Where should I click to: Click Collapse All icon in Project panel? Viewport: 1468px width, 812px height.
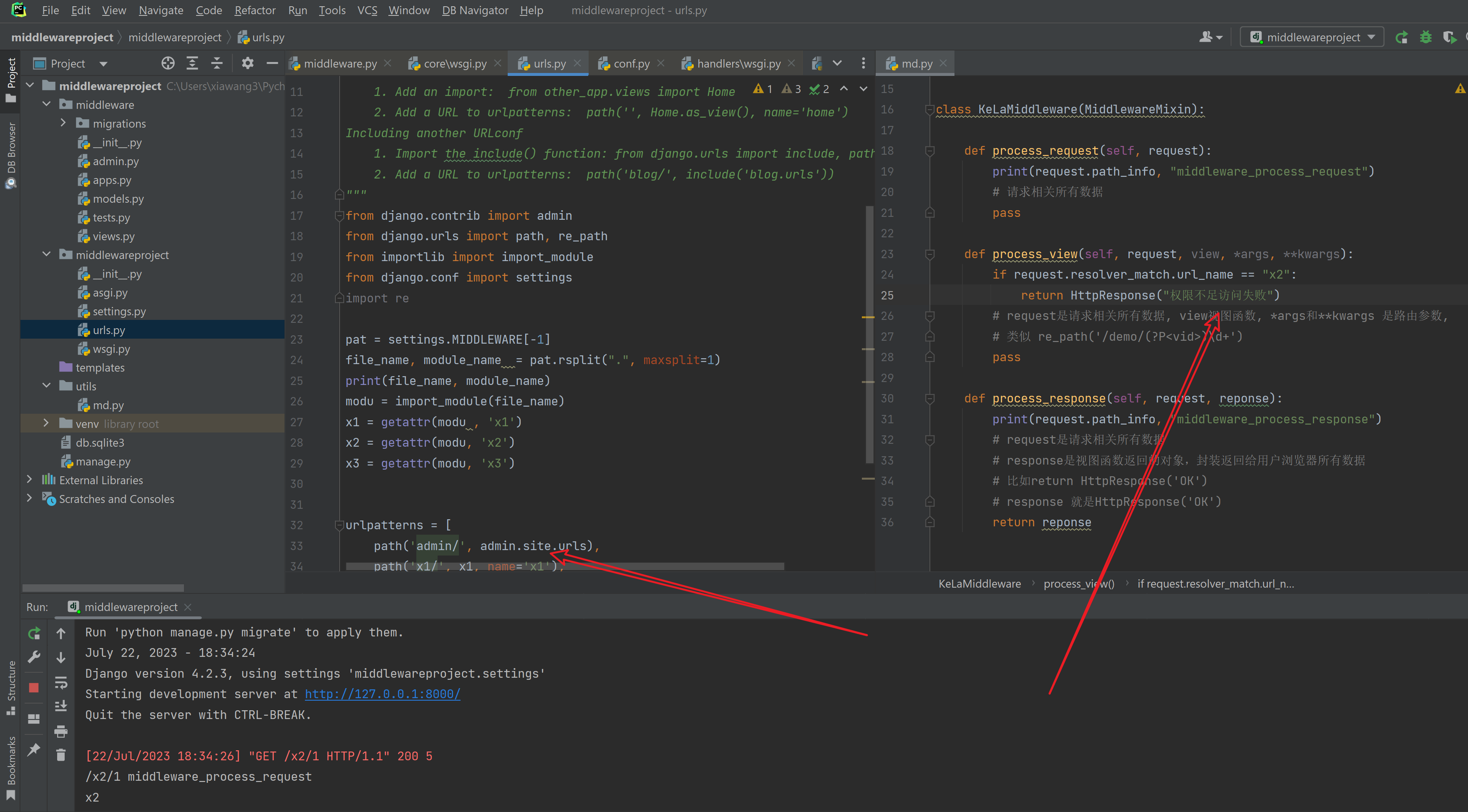click(217, 63)
